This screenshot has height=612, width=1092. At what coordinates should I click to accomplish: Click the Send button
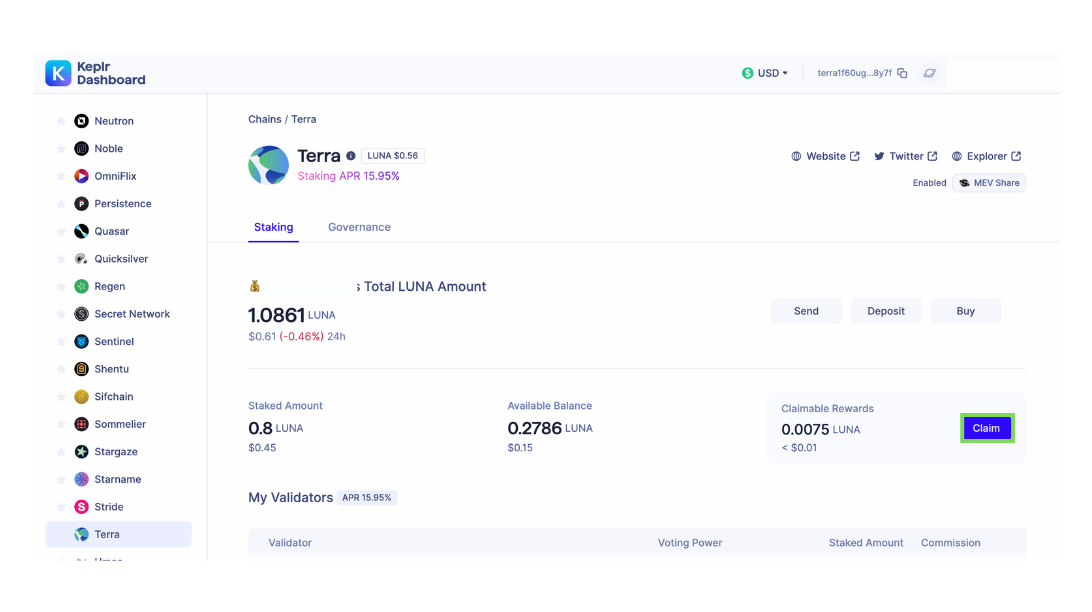tap(806, 311)
